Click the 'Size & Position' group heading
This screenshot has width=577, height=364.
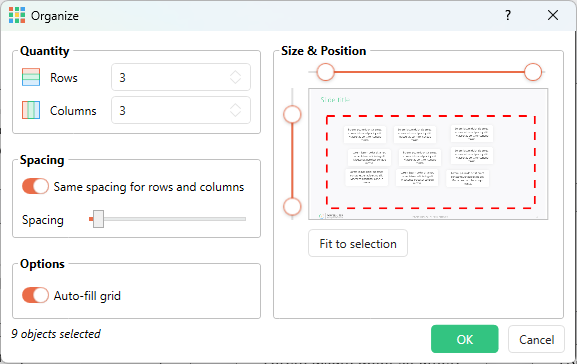click(323, 51)
